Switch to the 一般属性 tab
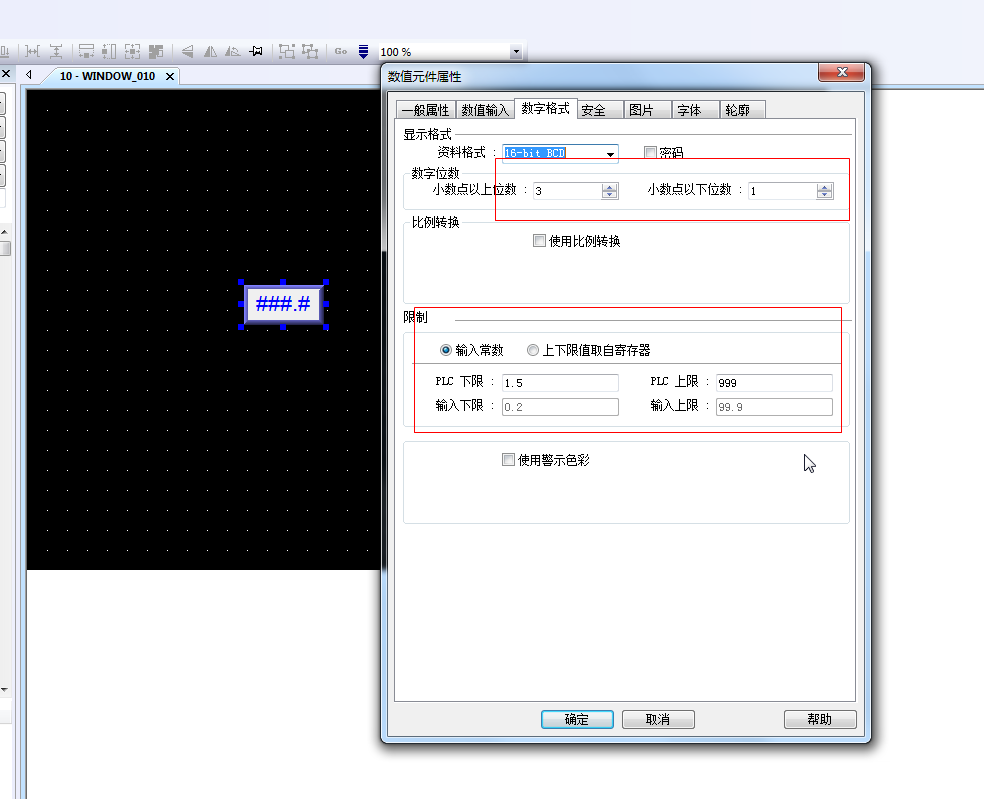The height and width of the screenshot is (799, 984). pyautogui.click(x=425, y=110)
